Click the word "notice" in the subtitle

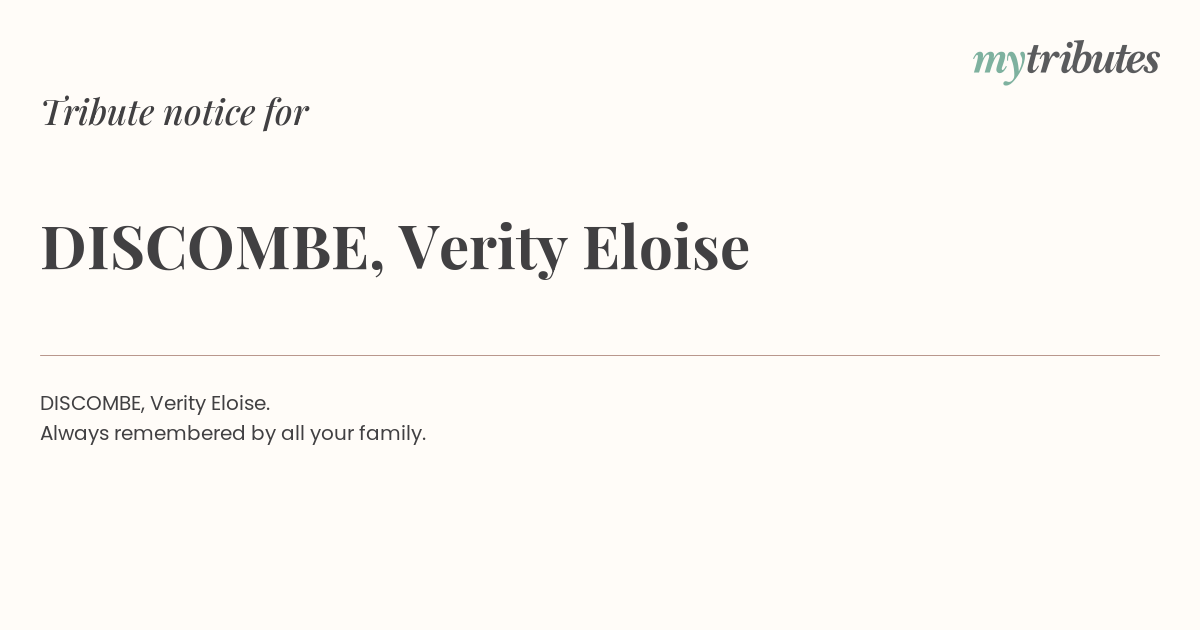coord(209,112)
